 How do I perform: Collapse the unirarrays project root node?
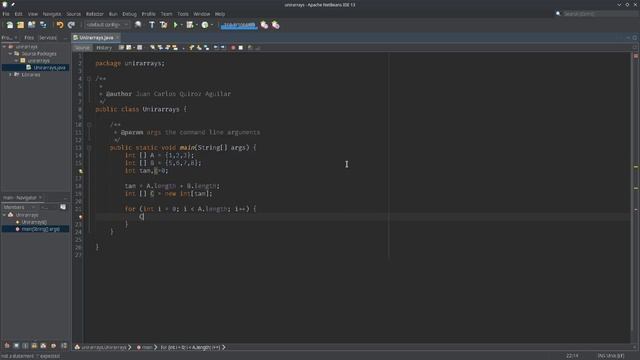(4, 47)
